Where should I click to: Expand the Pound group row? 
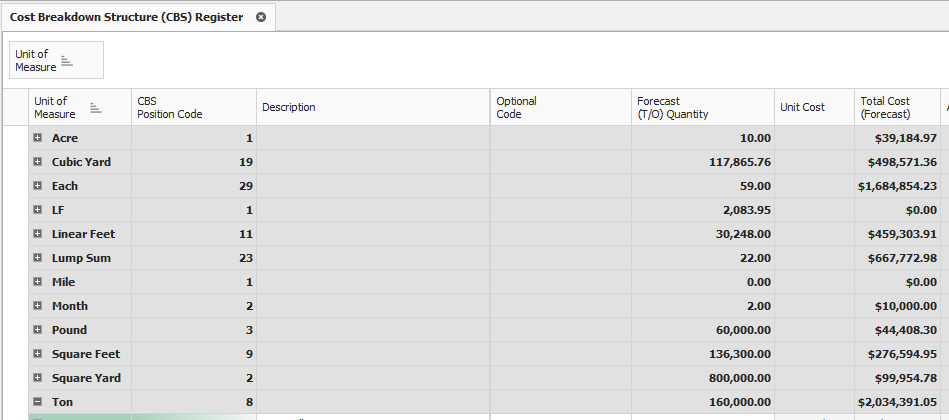click(37, 330)
